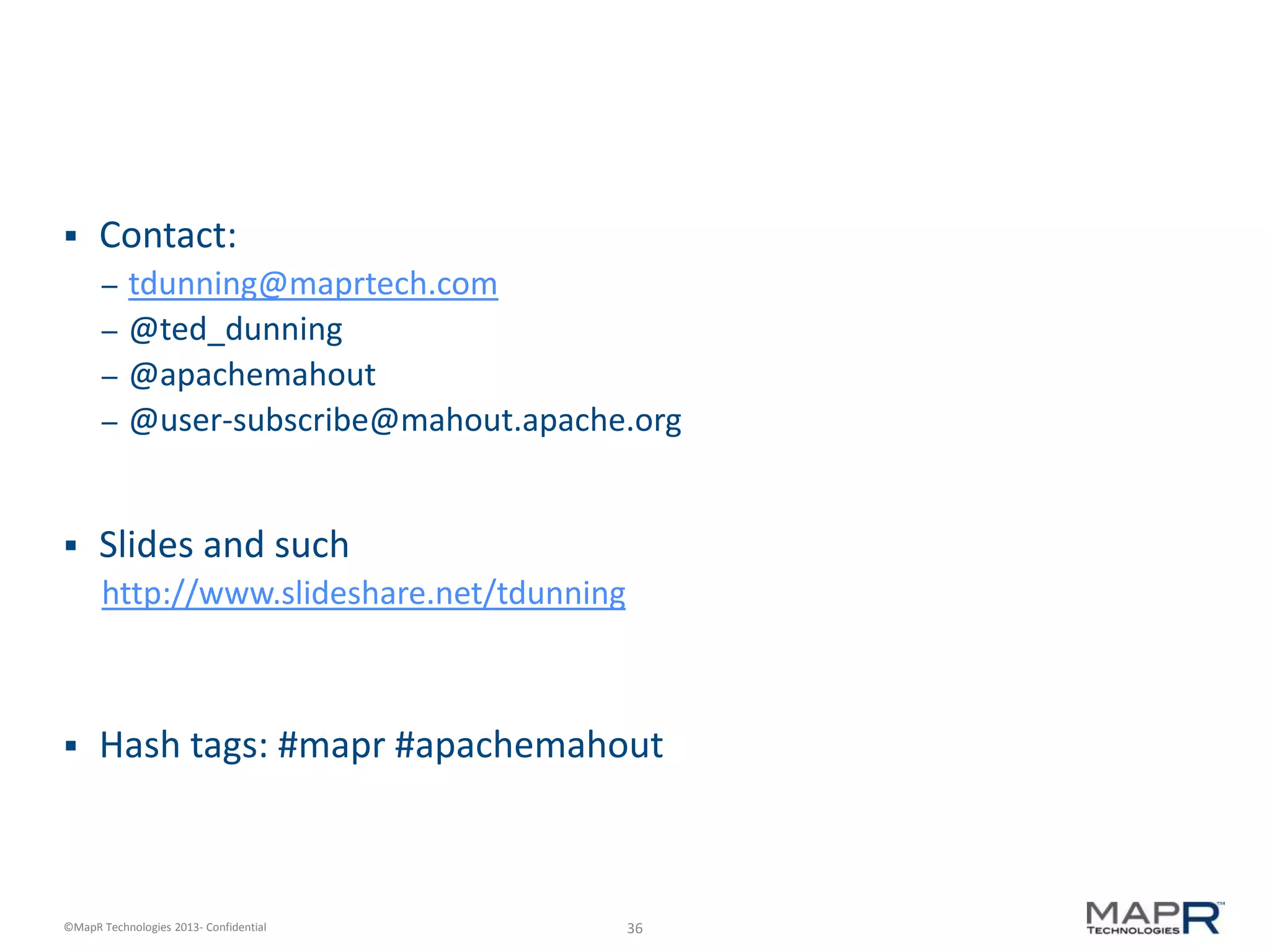Click the slide number 36
Screen dimensions: 1270x952
point(635,928)
